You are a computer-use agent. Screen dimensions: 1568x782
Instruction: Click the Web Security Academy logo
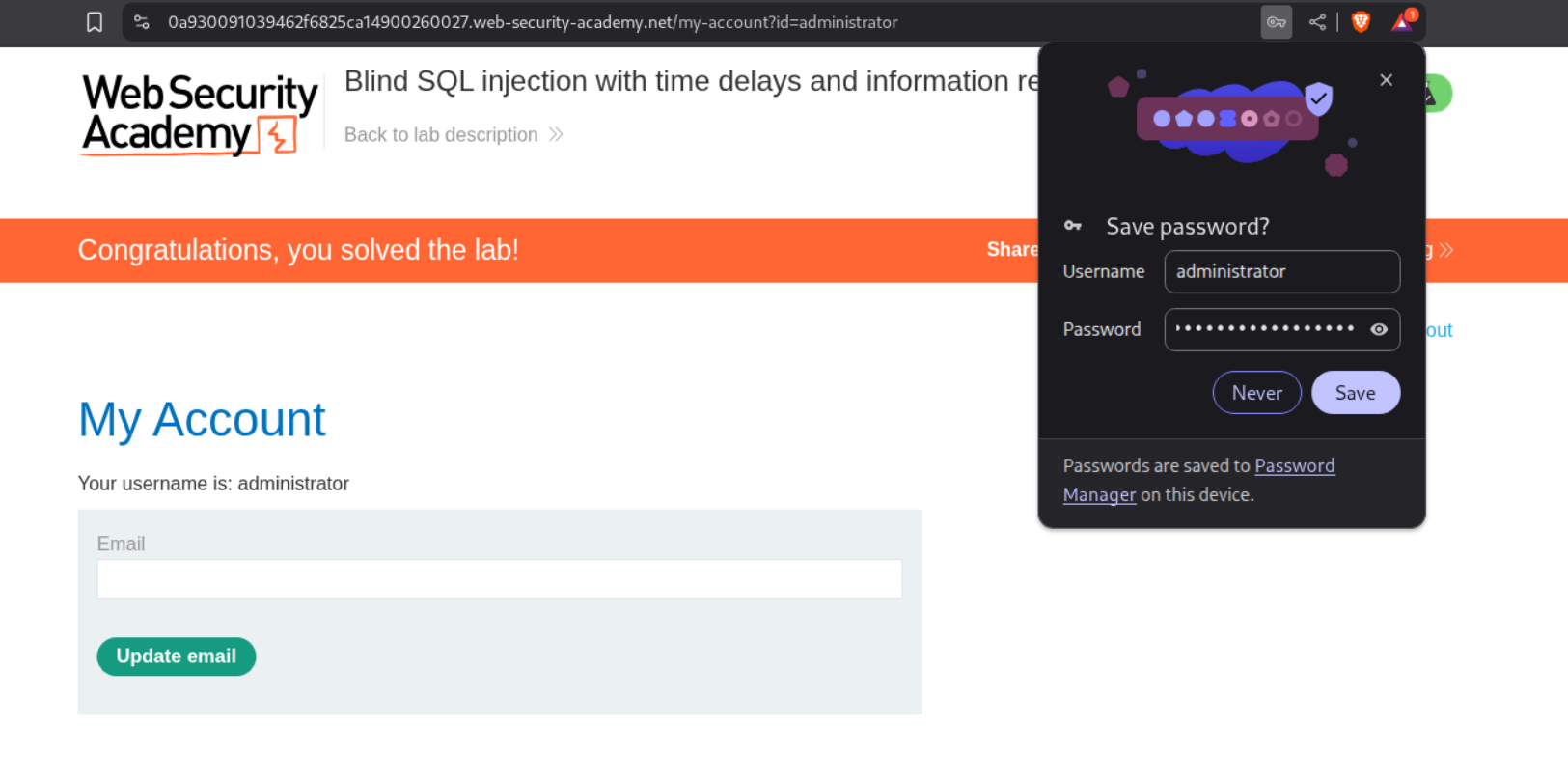pos(200,115)
